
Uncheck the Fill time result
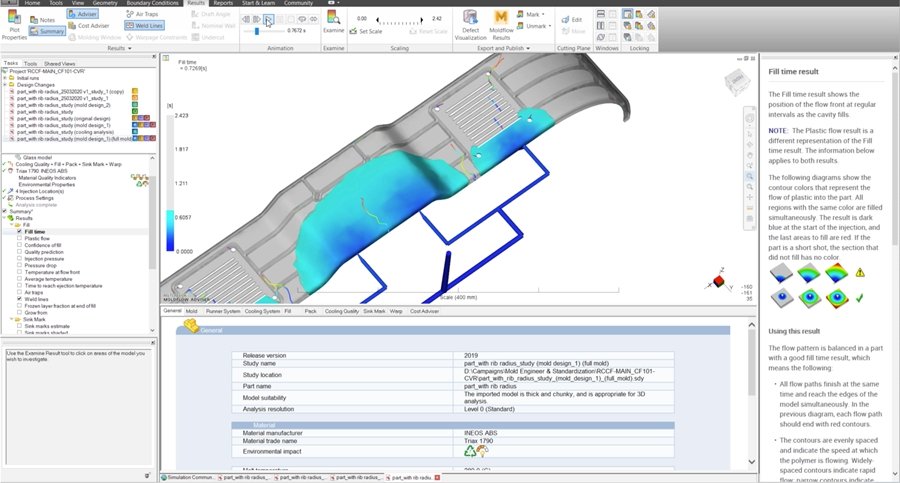[x=20, y=231]
